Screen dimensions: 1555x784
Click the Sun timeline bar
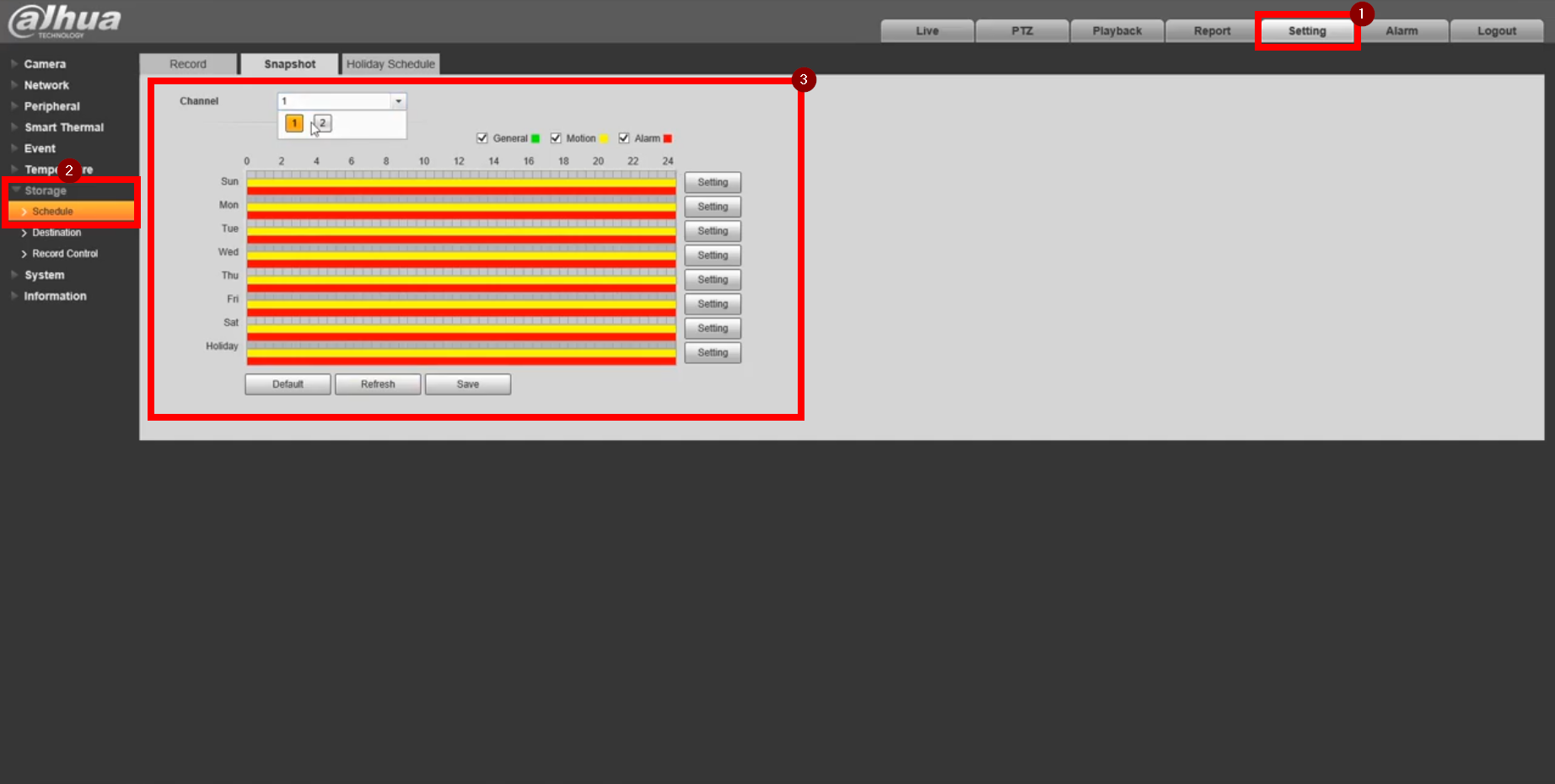(461, 183)
